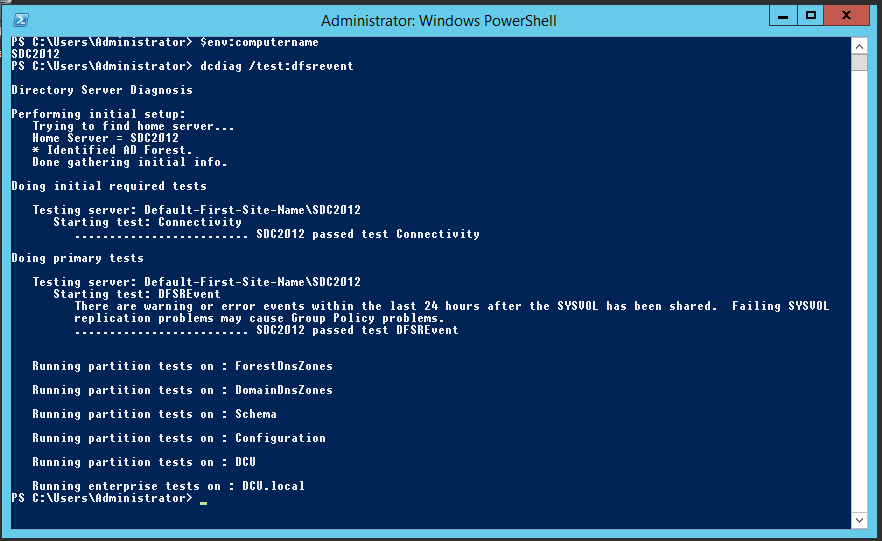Click the 'DCU.local' enterprise tests text
This screenshot has height=541, width=882.
[x=273, y=486]
